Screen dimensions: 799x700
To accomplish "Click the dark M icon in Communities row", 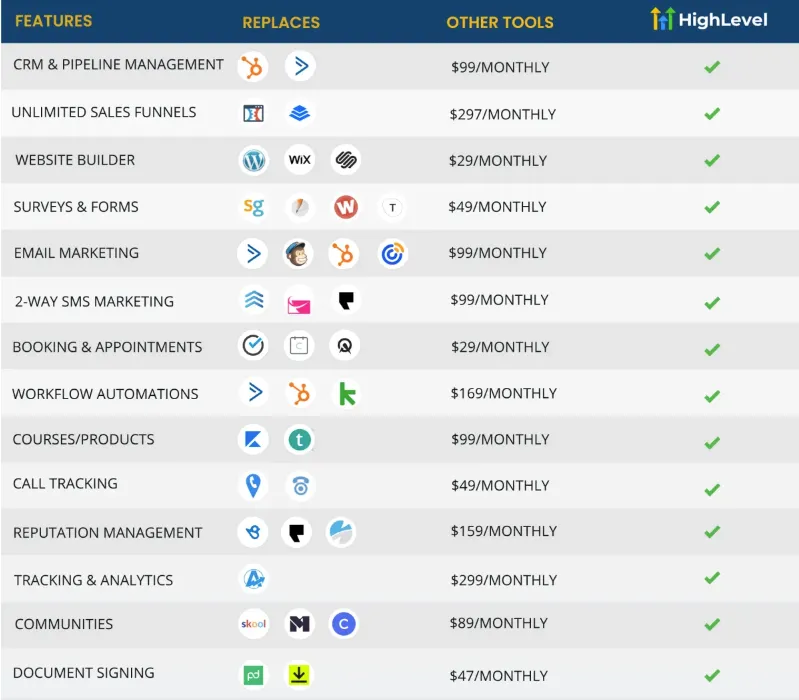I will (300, 624).
